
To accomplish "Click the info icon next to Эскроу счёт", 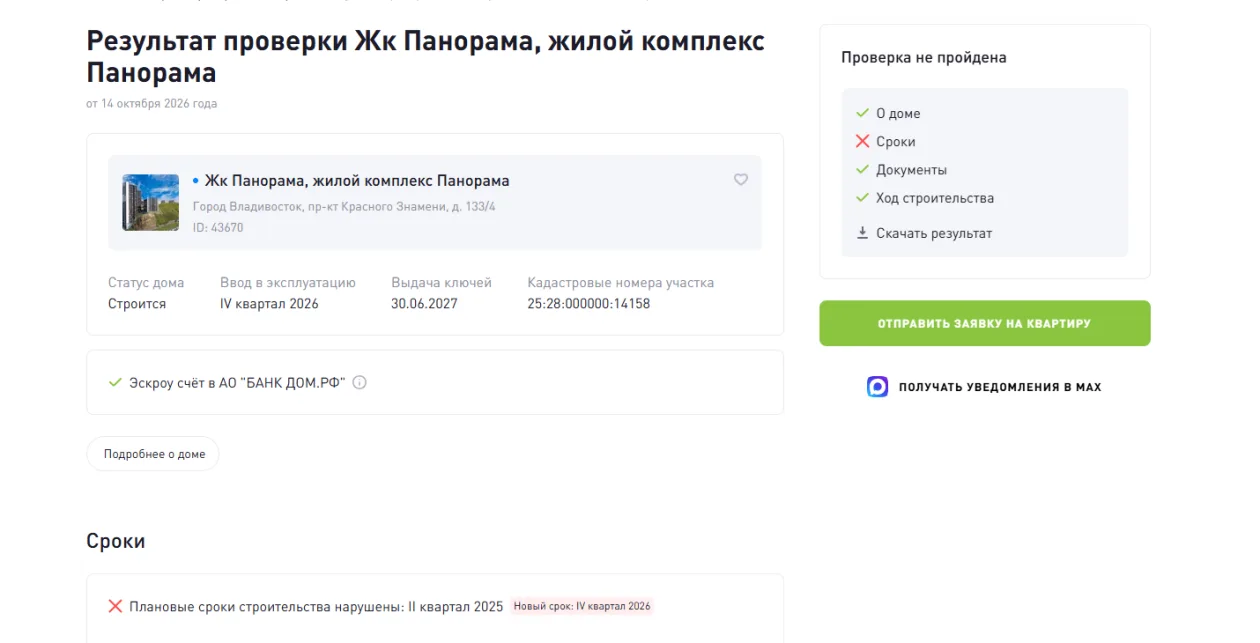I will click(x=360, y=382).
